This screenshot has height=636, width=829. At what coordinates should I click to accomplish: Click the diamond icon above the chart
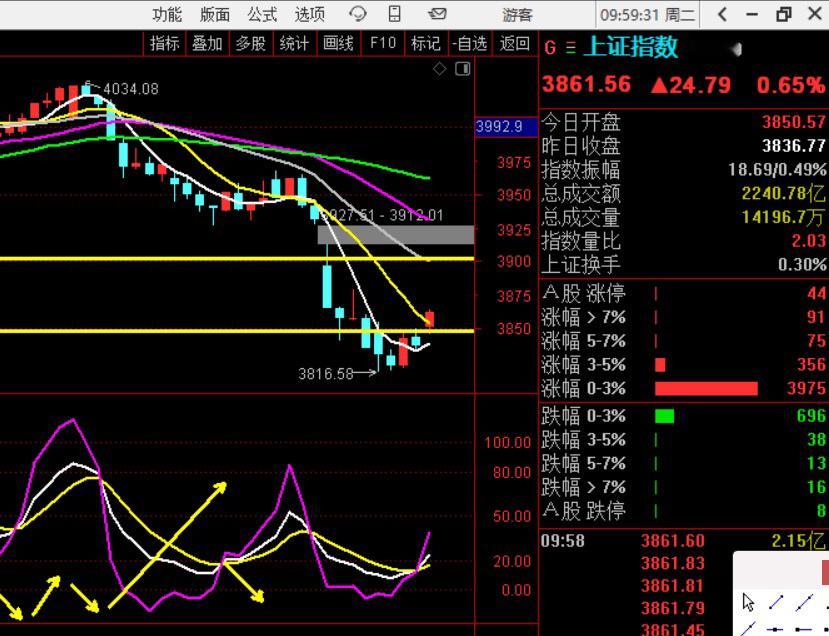(x=439, y=69)
